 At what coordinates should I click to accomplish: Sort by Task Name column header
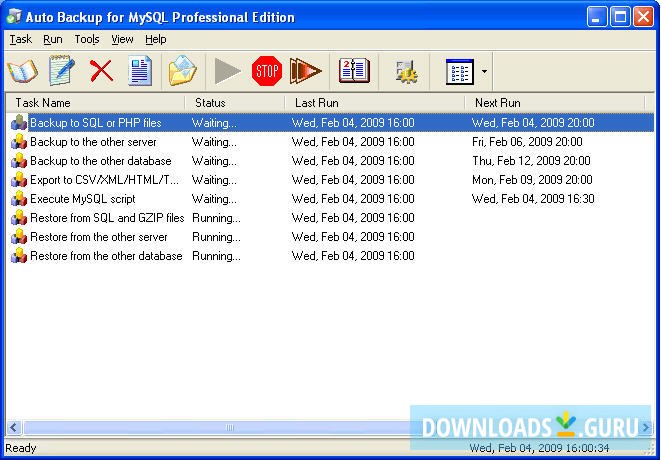[x=95, y=103]
